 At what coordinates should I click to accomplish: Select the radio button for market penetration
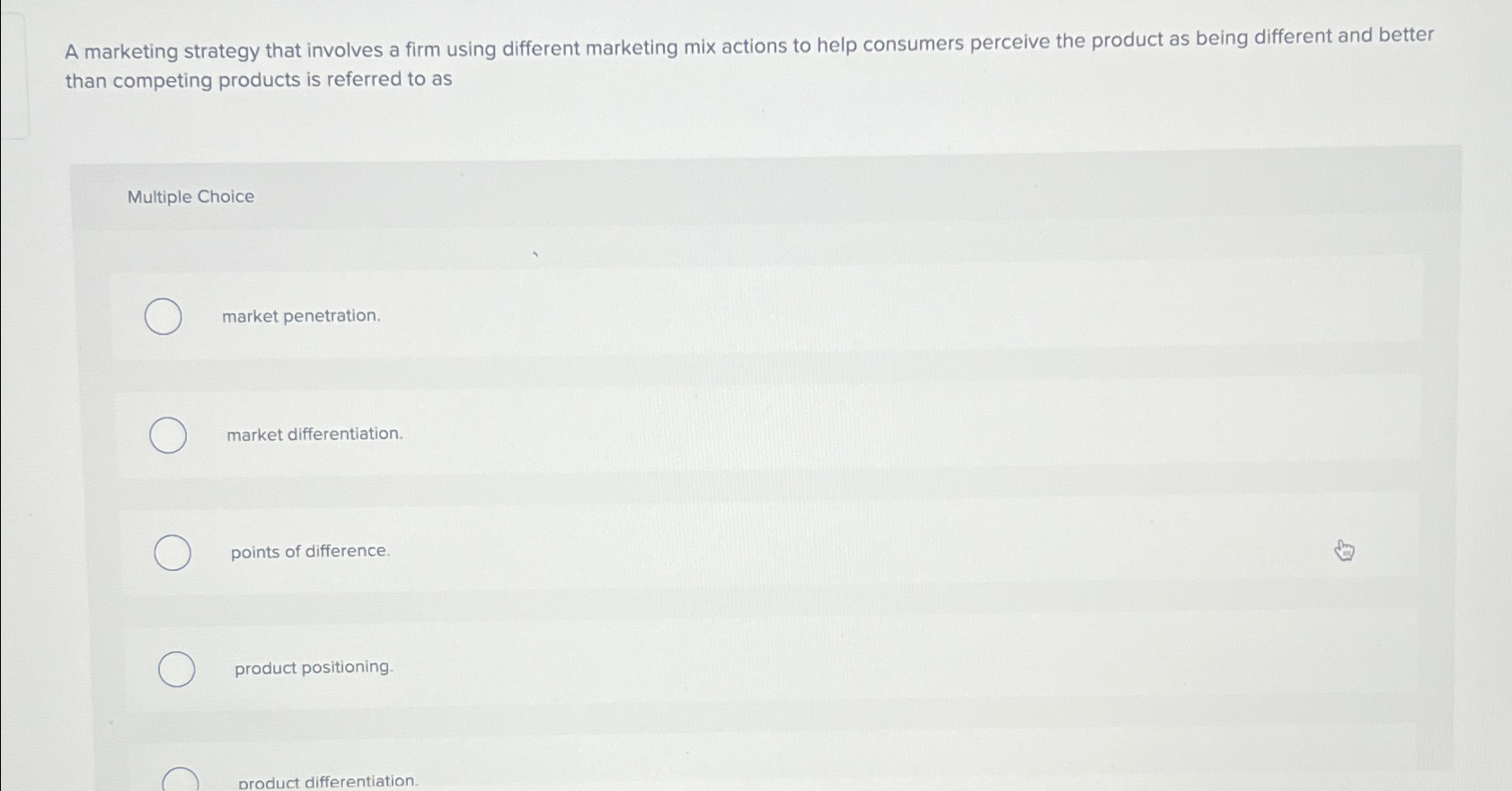pos(163,317)
